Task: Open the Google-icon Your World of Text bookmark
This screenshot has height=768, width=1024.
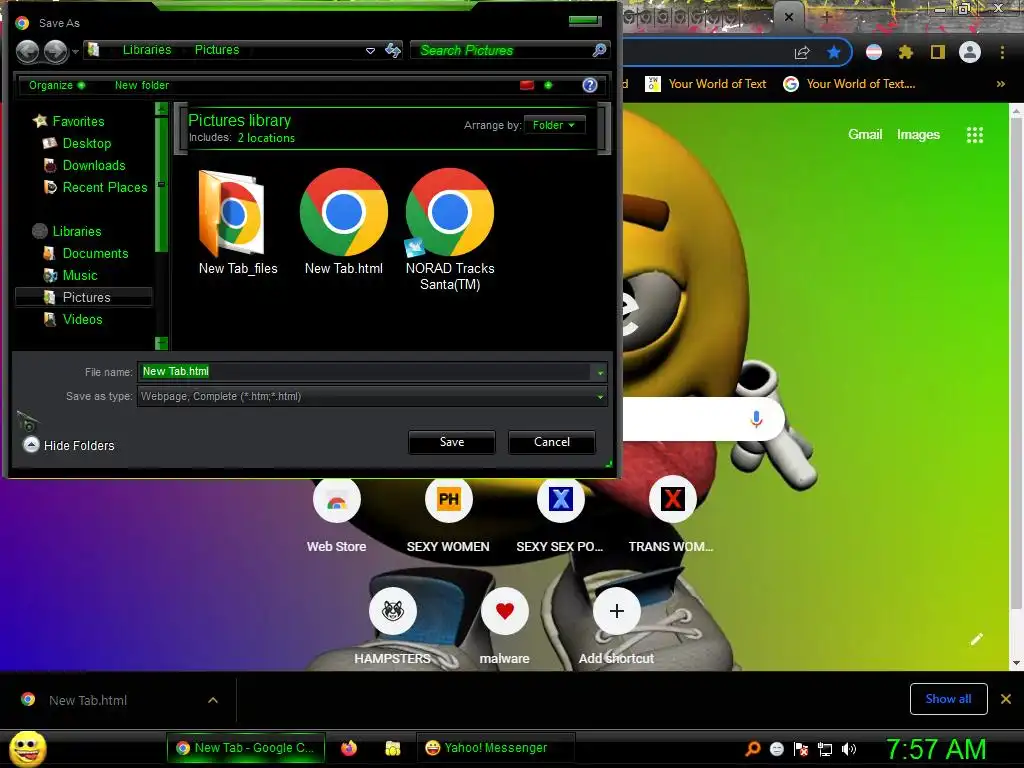Action: (x=849, y=84)
